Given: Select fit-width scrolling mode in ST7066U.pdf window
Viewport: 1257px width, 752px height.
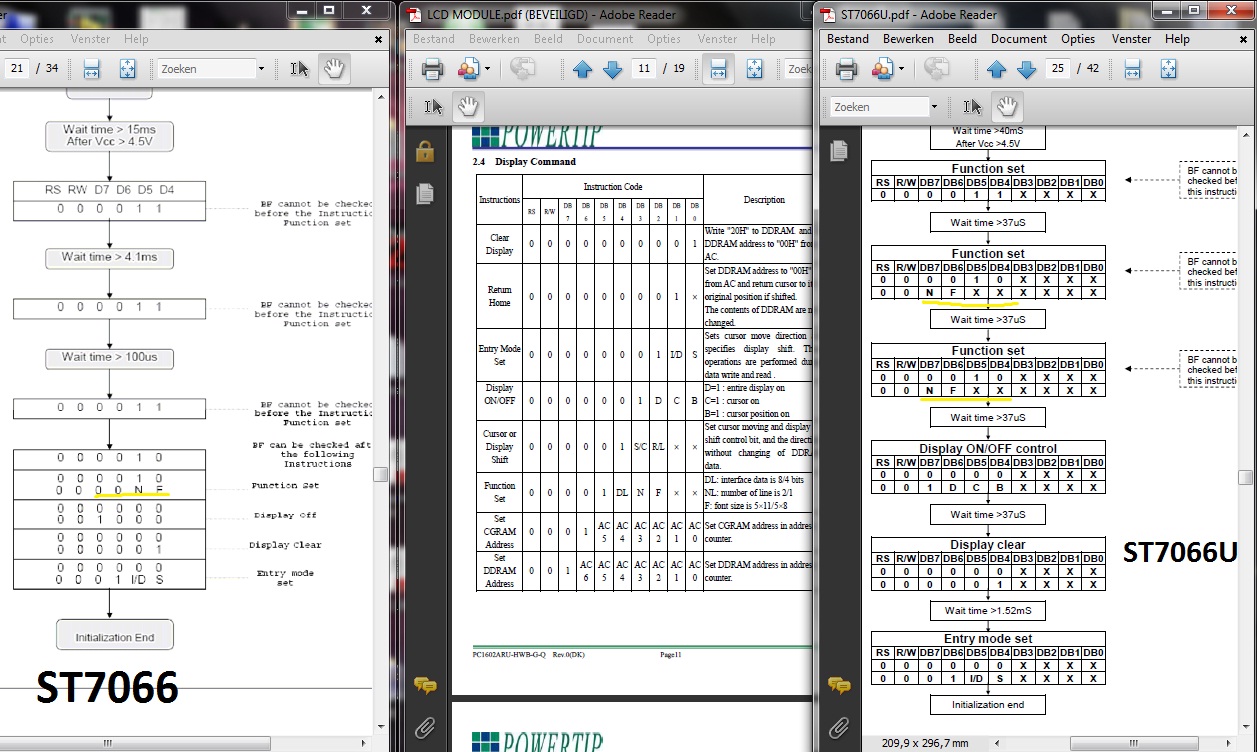Looking at the screenshot, I should [x=1131, y=69].
